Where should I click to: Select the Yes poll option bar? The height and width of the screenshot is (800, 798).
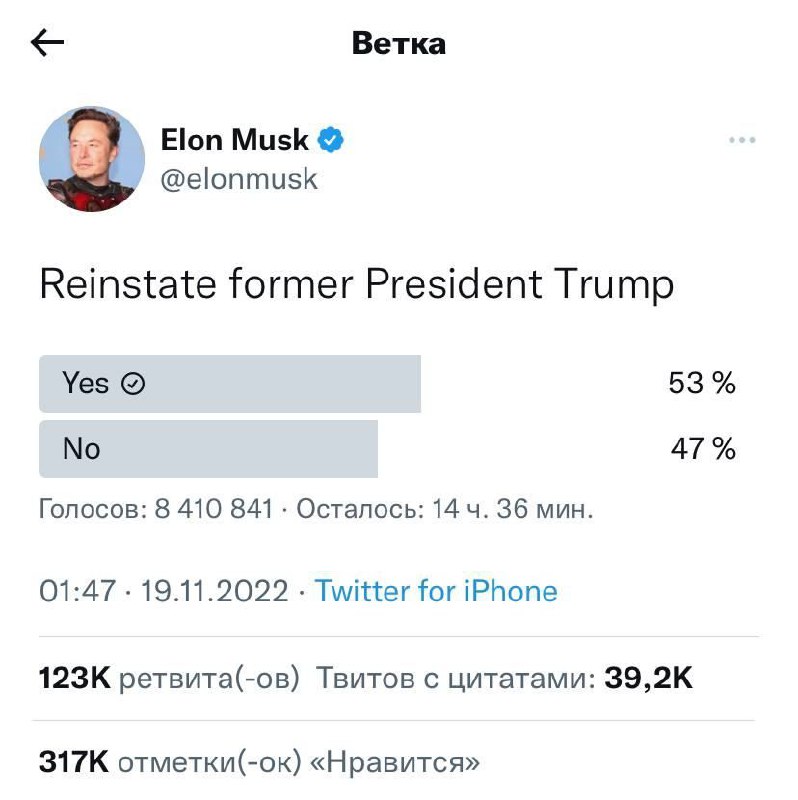[x=229, y=384]
